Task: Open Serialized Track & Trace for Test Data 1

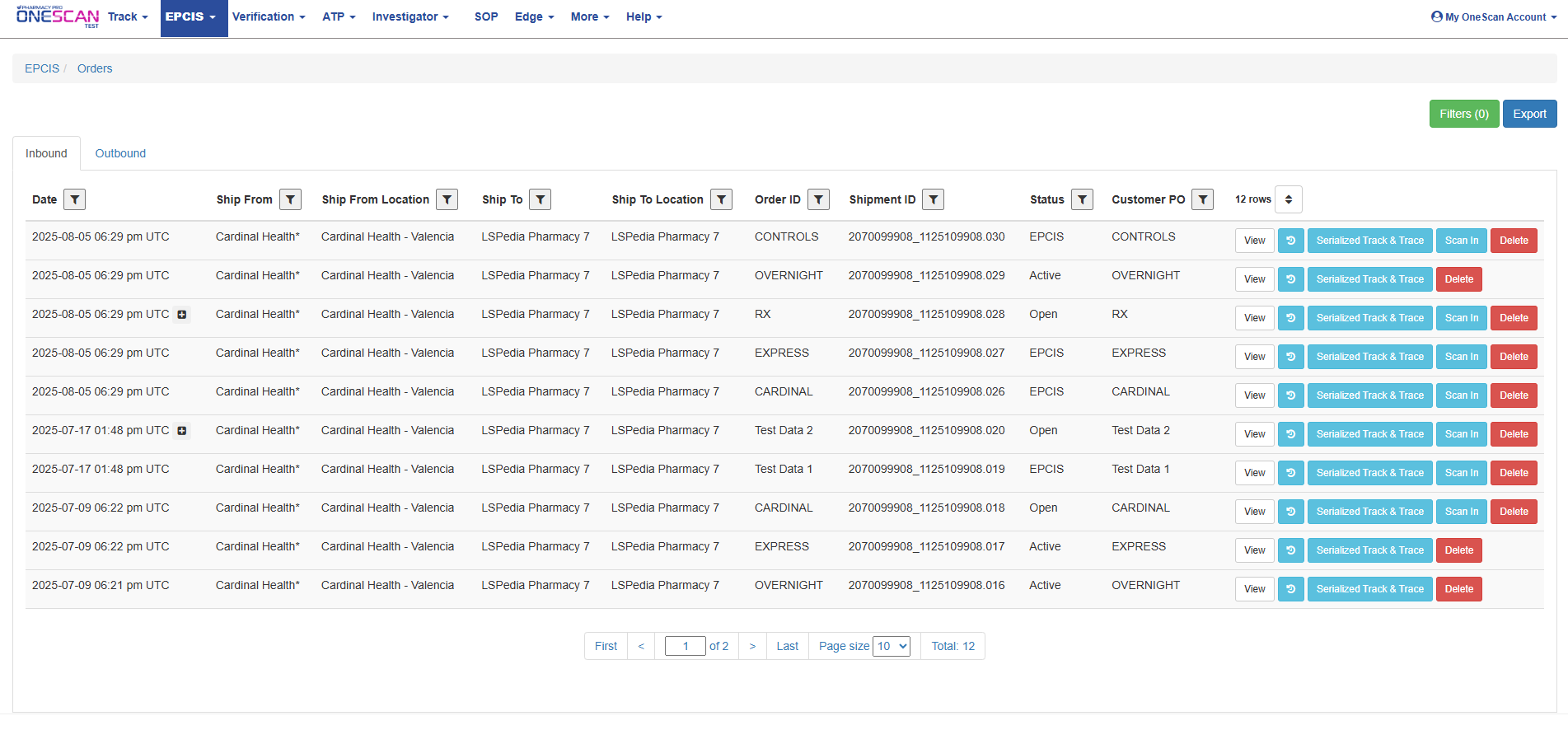Action: [x=1369, y=473]
